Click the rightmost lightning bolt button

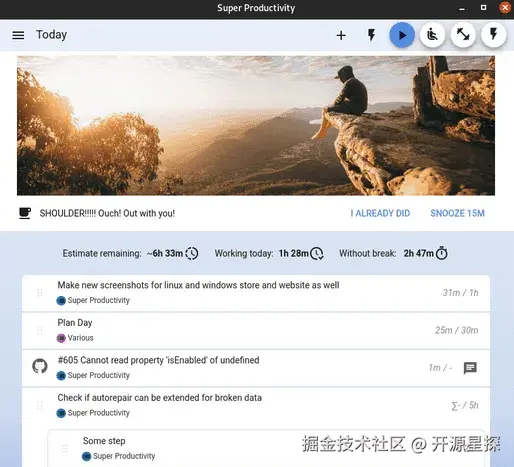coord(494,35)
